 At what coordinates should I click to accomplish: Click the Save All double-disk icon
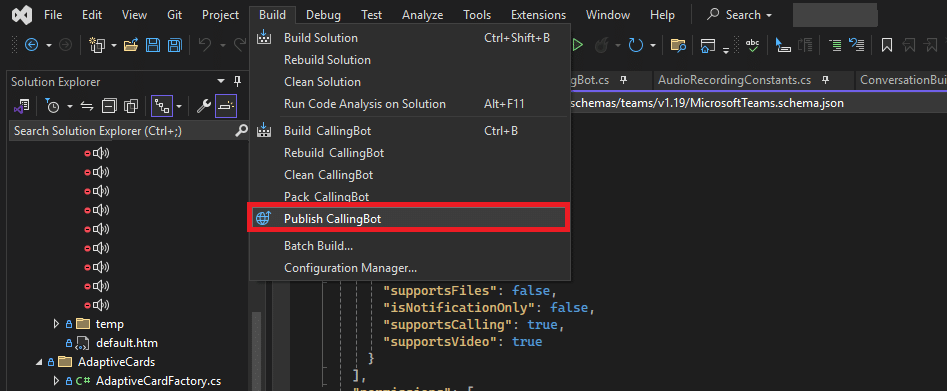point(175,45)
